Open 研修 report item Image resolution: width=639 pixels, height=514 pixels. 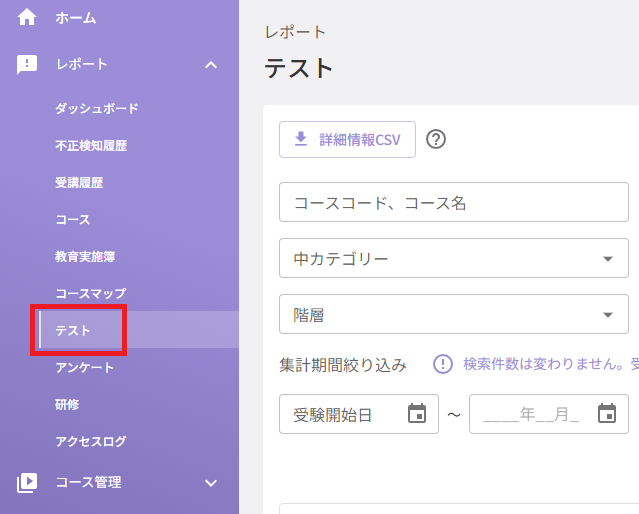coord(67,404)
